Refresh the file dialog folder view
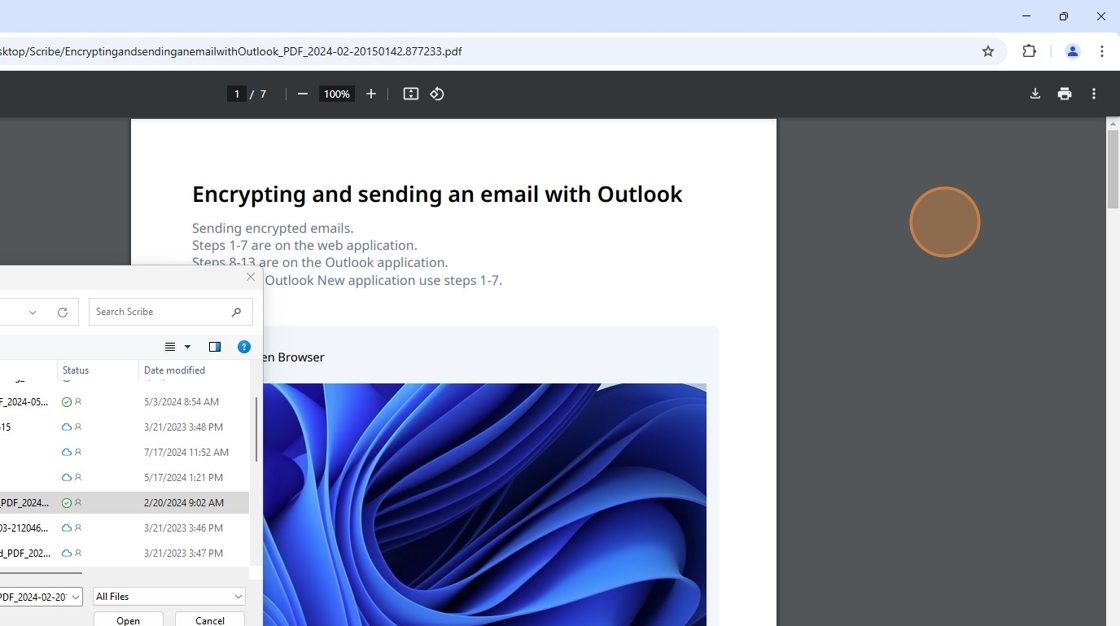The width and height of the screenshot is (1120, 626). pyautogui.click(x=63, y=312)
